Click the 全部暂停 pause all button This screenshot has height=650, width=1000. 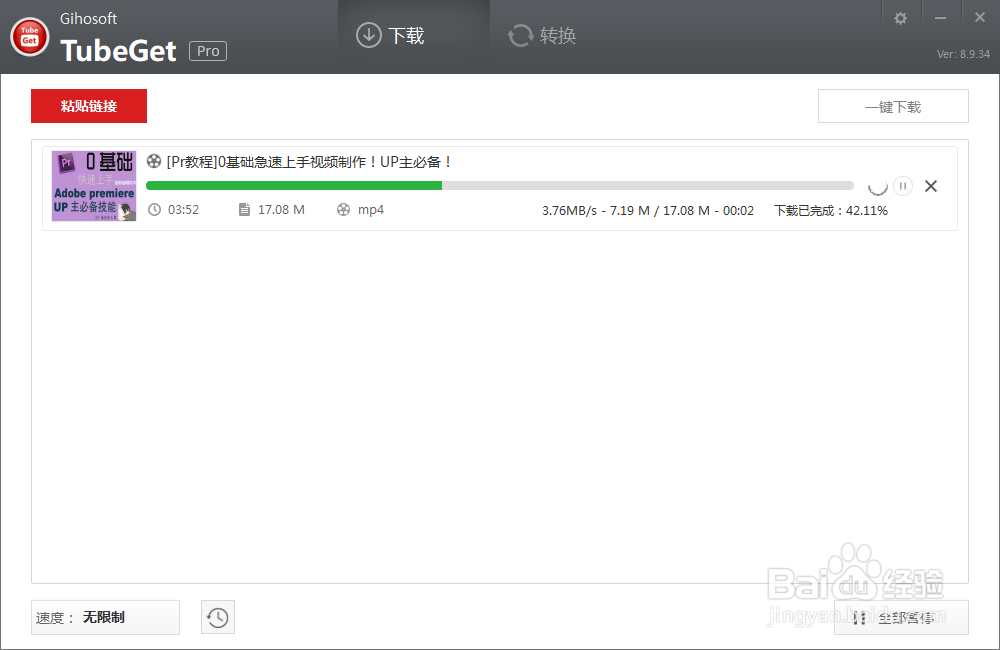tap(901, 617)
